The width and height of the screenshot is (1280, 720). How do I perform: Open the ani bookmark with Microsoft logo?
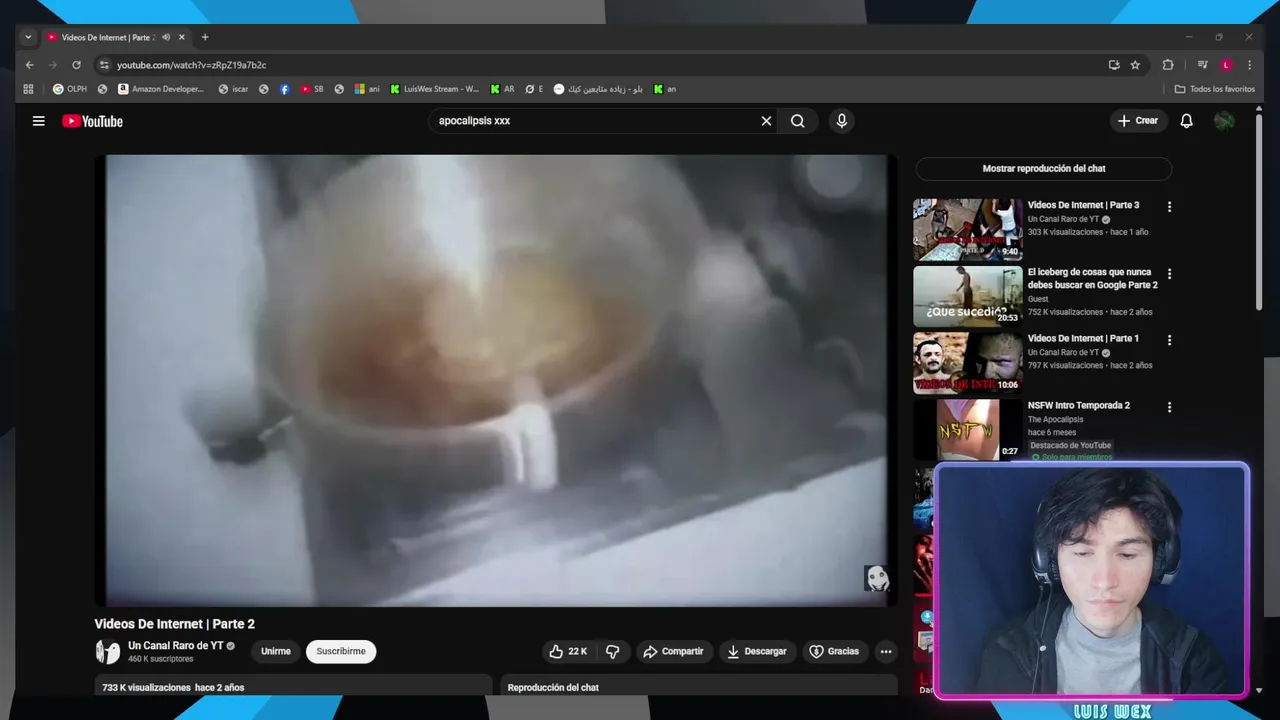point(368,89)
